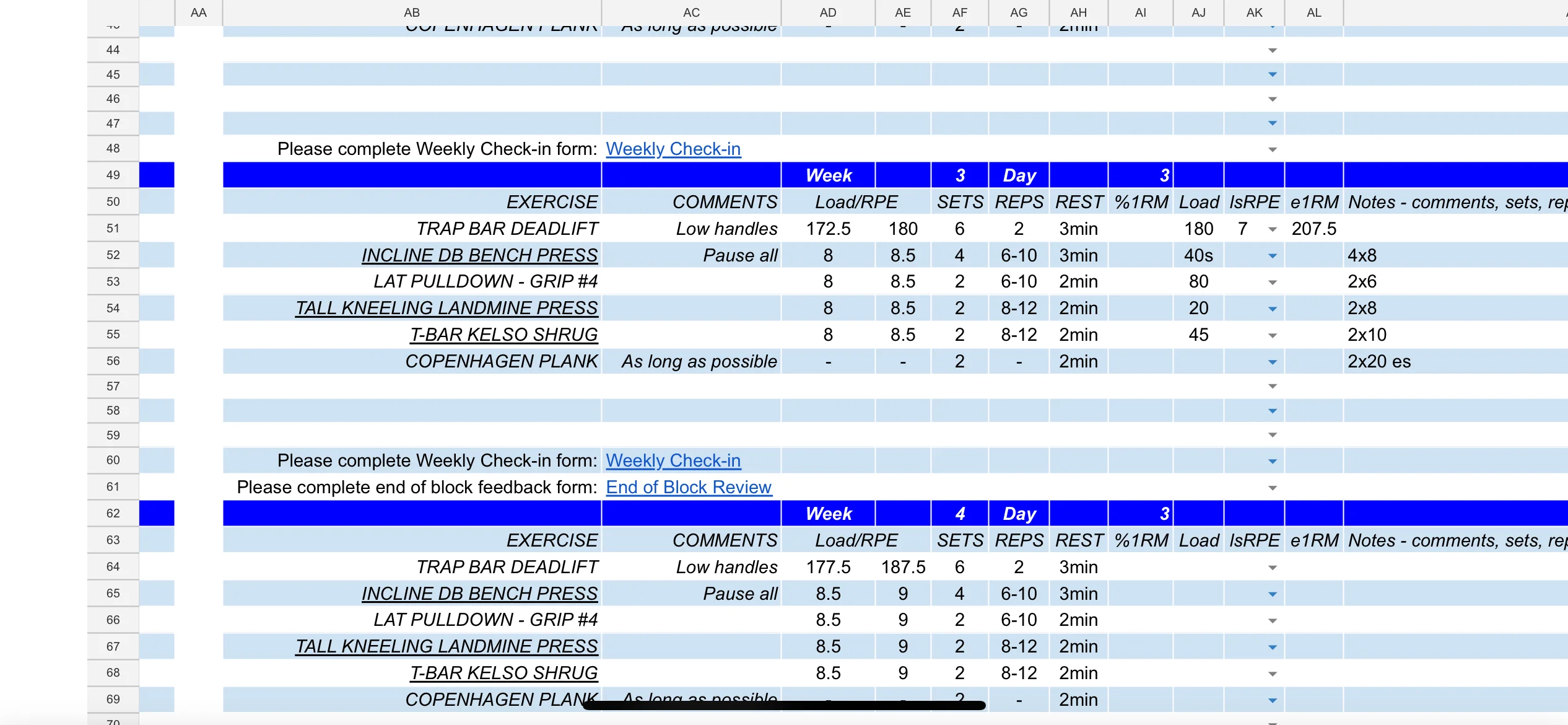Open dropdown arrow in row 52 Incline DB Bench
This screenshot has width=1568, height=725.
pos(1272,256)
